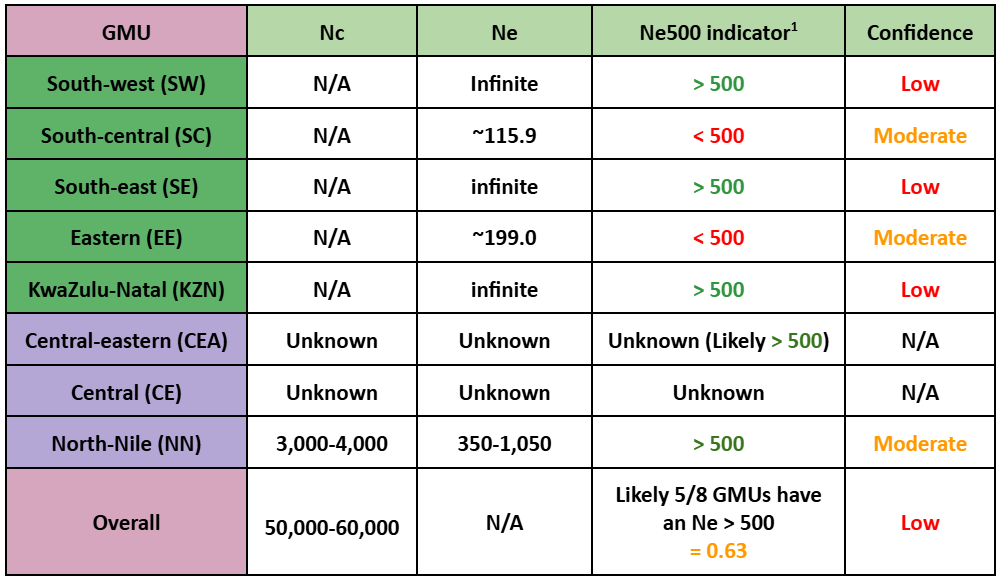
Task: Select the ~115.9 Ne value cell
Action: click(504, 134)
